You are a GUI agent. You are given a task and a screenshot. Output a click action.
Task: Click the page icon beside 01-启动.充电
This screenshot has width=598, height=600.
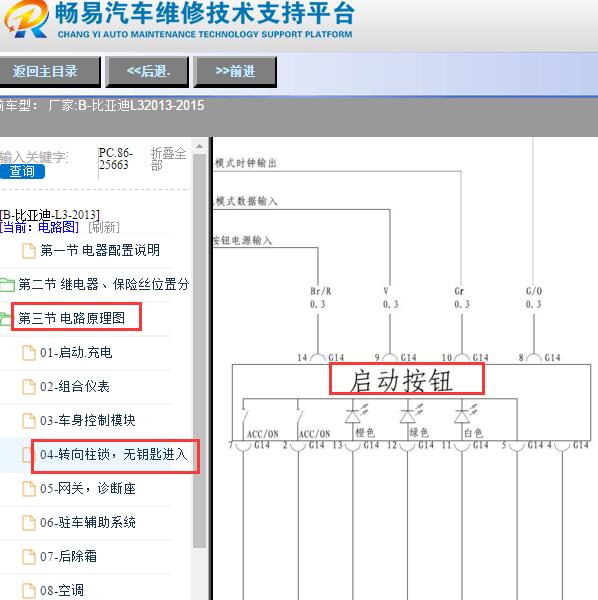pos(29,353)
